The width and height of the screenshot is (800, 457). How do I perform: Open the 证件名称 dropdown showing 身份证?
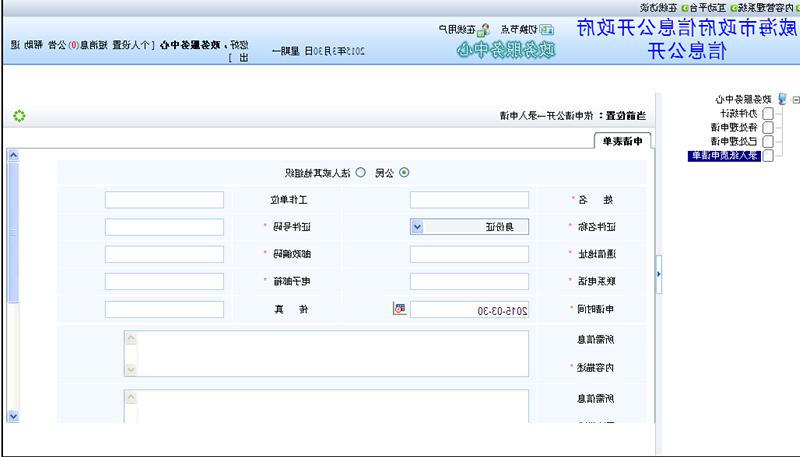[469, 227]
